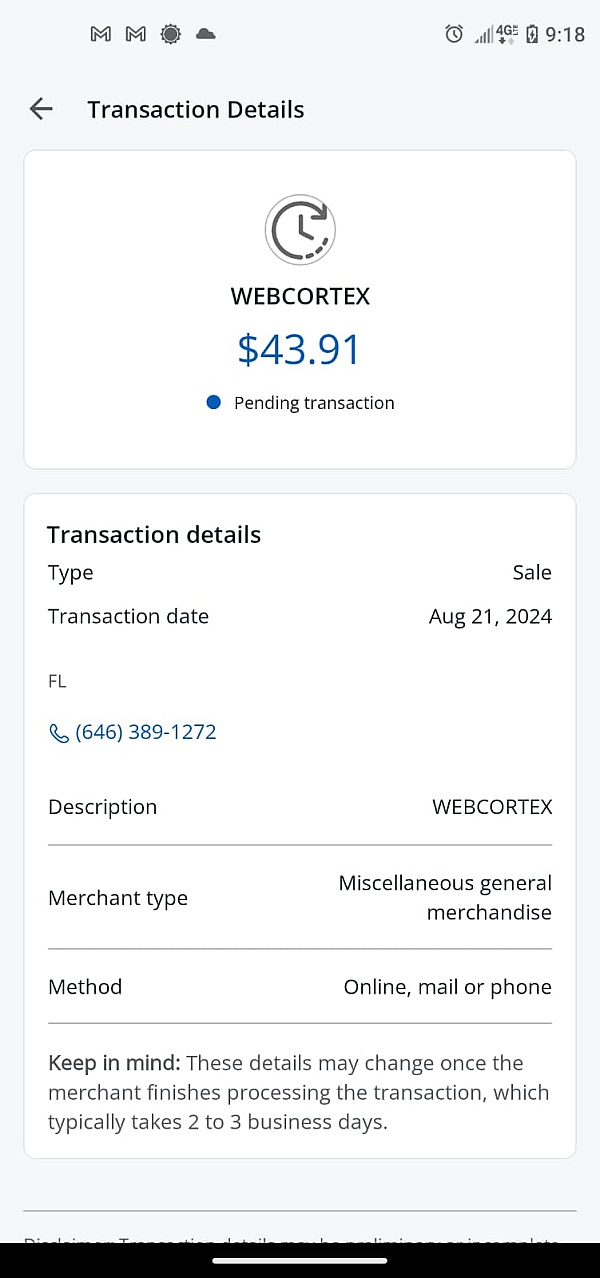Select the Description row
The height and width of the screenshot is (1278, 600).
(x=300, y=807)
